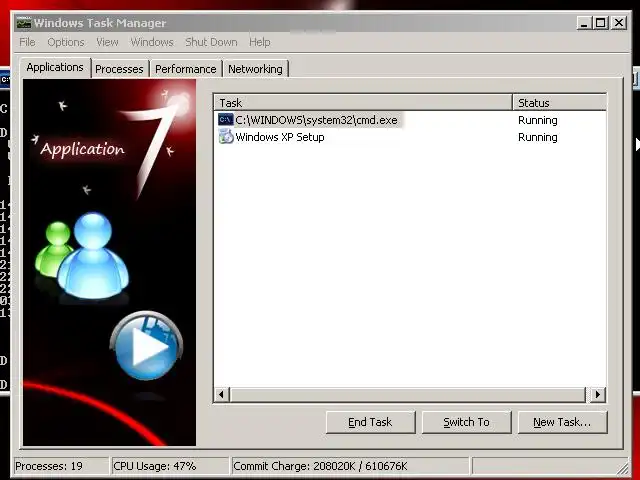
Task: Select the C:\WINDOWS\system32\cmd.exe task
Action: 316,120
